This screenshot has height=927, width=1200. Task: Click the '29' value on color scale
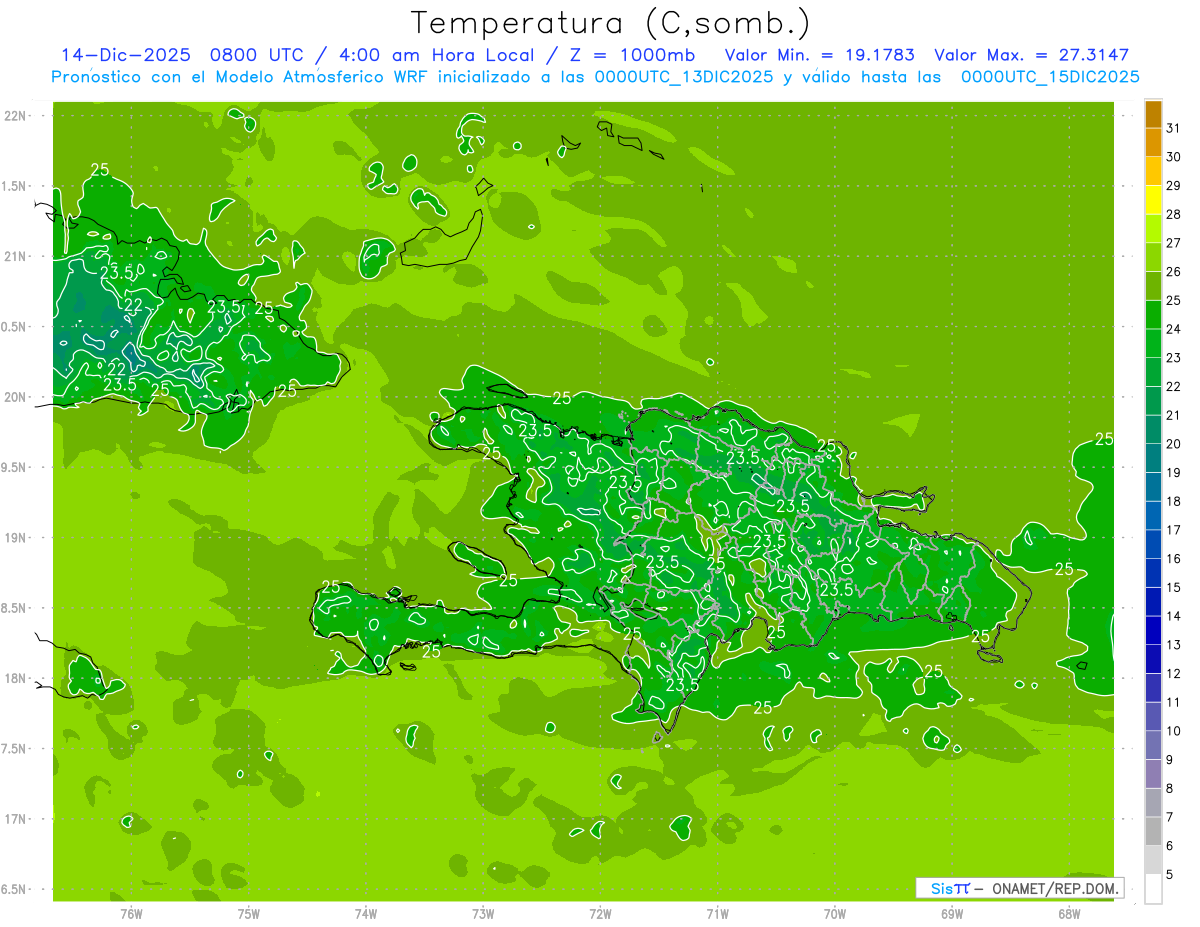click(1173, 186)
